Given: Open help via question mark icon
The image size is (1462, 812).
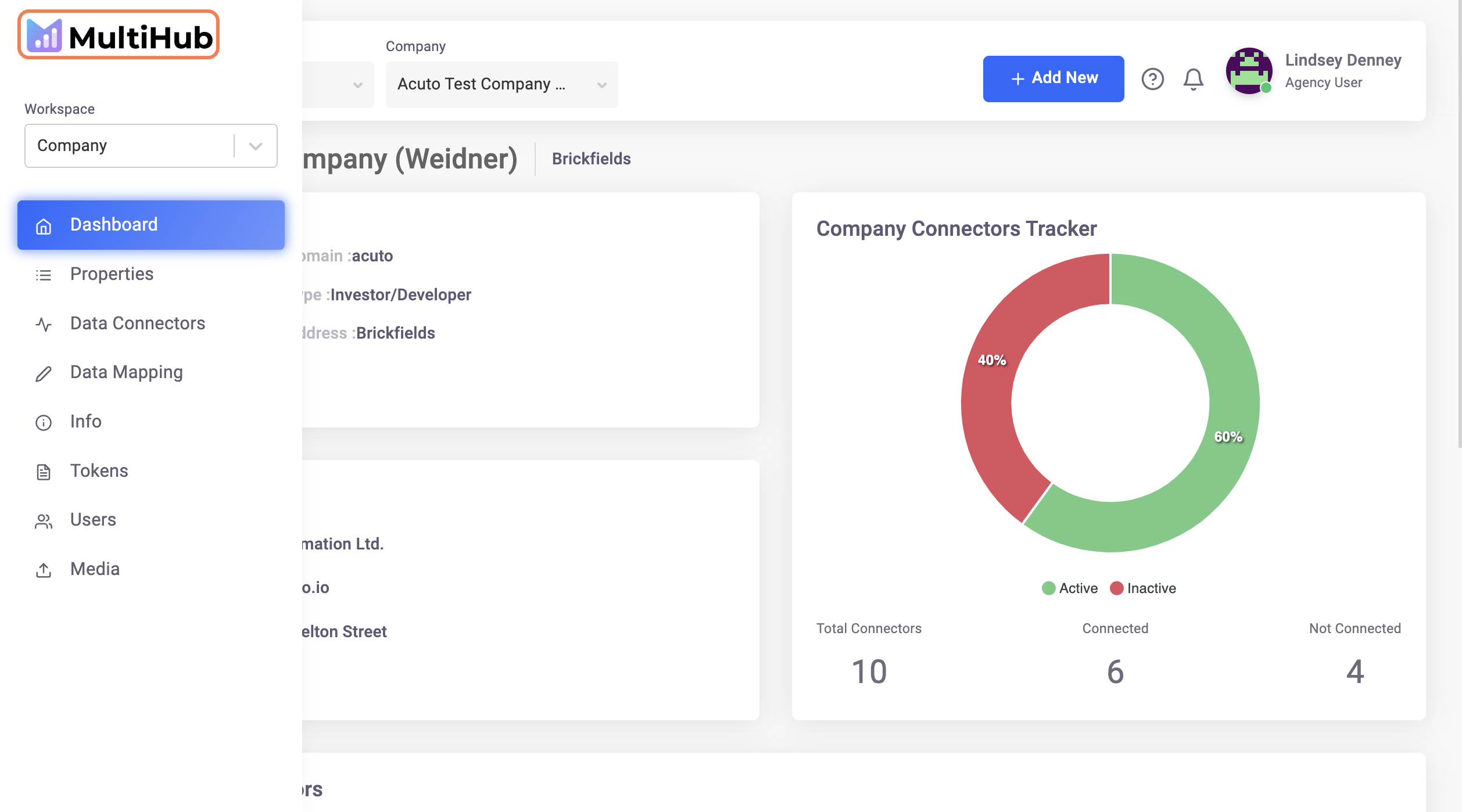Looking at the screenshot, I should click(1152, 78).
